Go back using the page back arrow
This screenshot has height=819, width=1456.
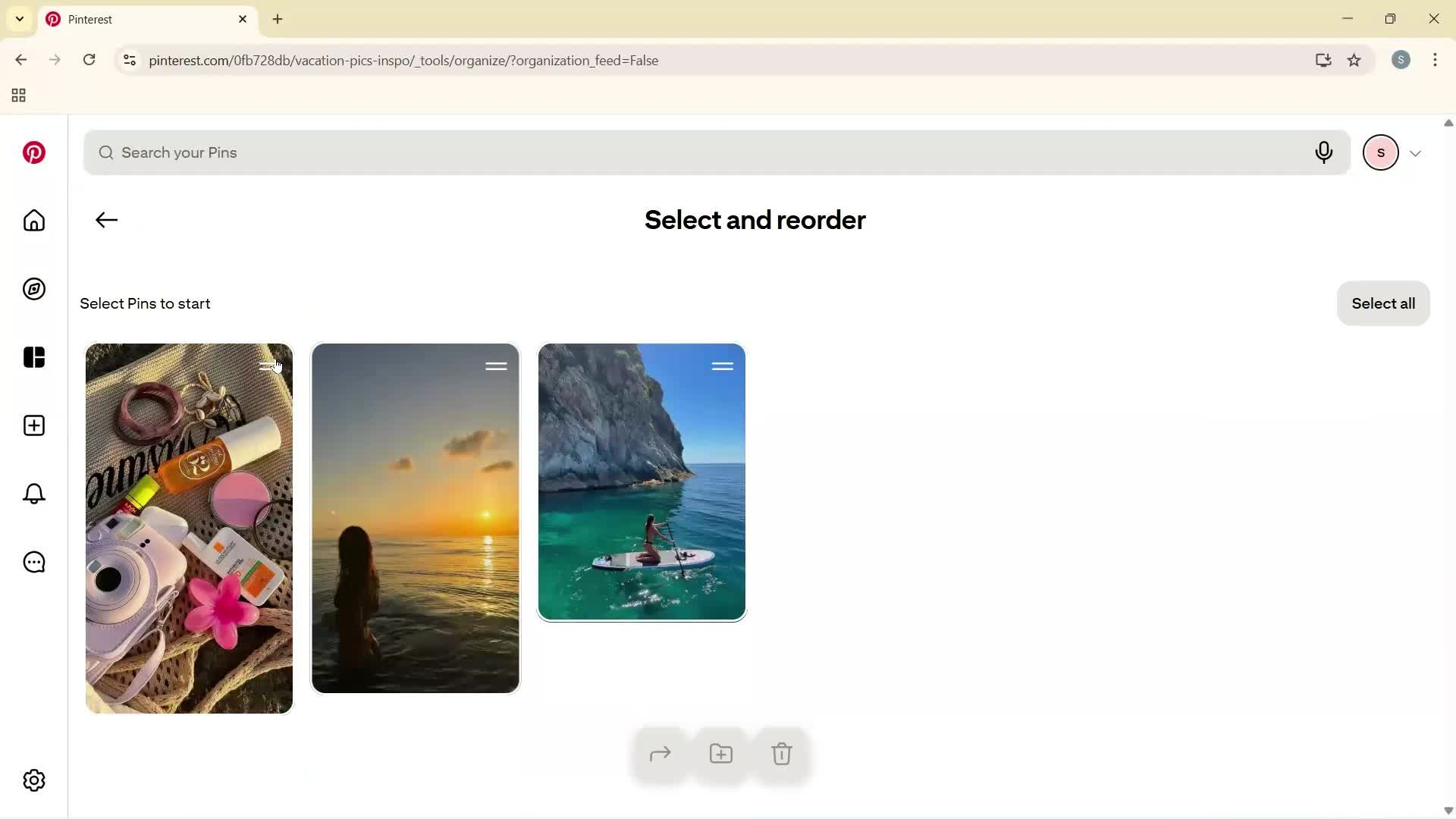(x=106, y=220)
